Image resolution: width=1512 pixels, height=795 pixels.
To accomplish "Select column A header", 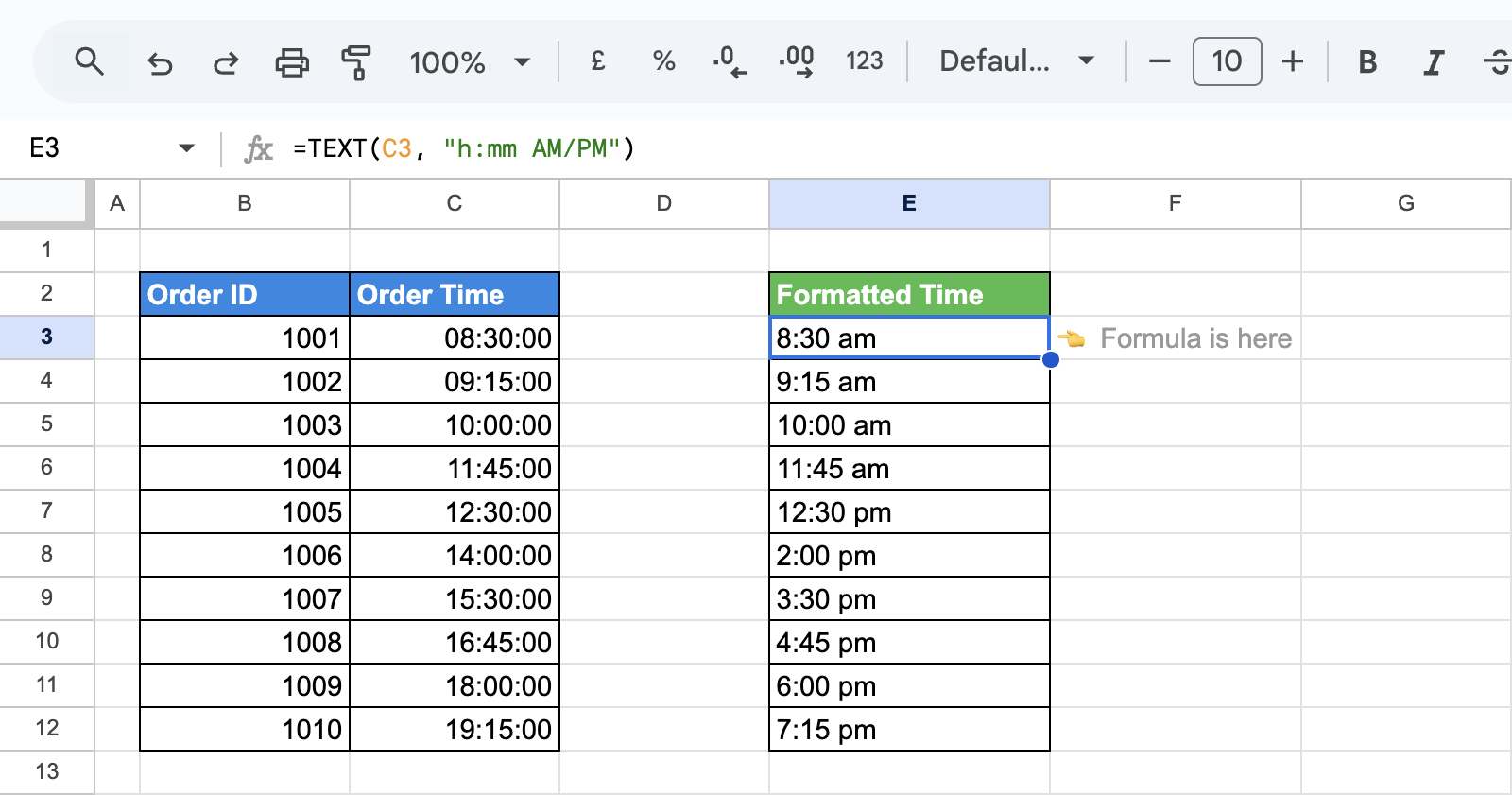I will coord(117,203).
